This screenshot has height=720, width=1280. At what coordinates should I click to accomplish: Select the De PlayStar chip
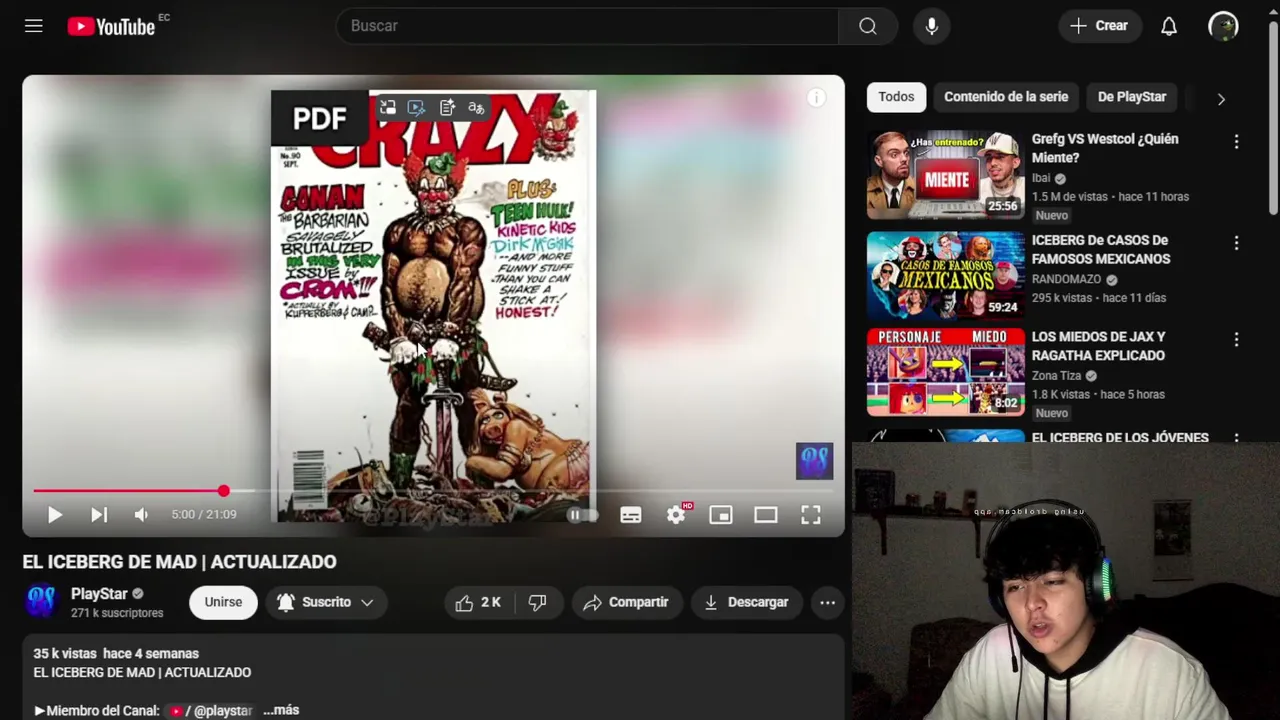click(x=1132, y=97)
